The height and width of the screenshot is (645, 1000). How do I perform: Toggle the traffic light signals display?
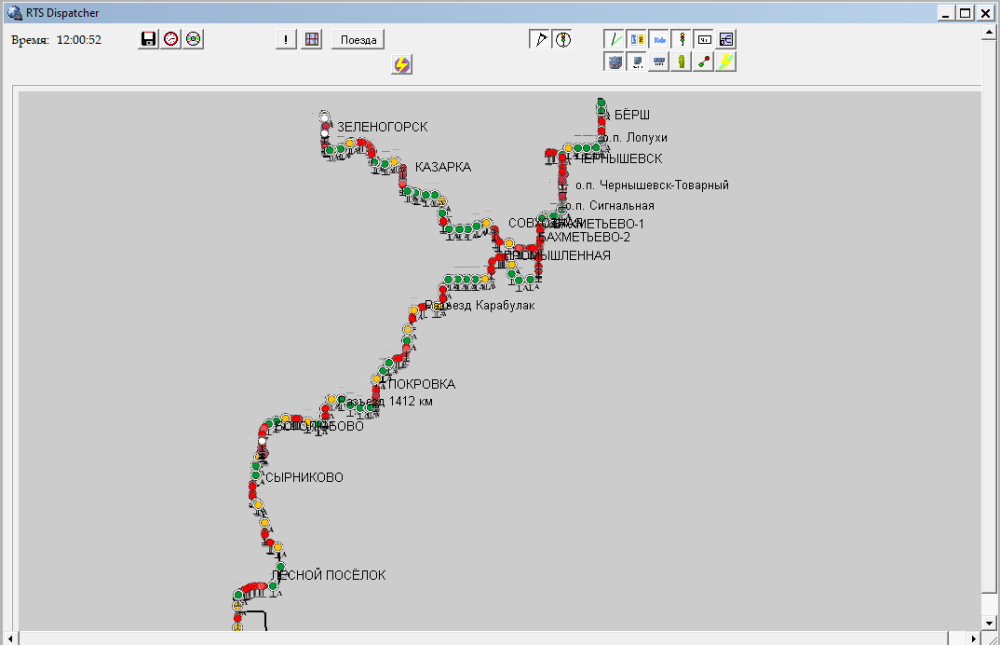[x=682, y=40]
